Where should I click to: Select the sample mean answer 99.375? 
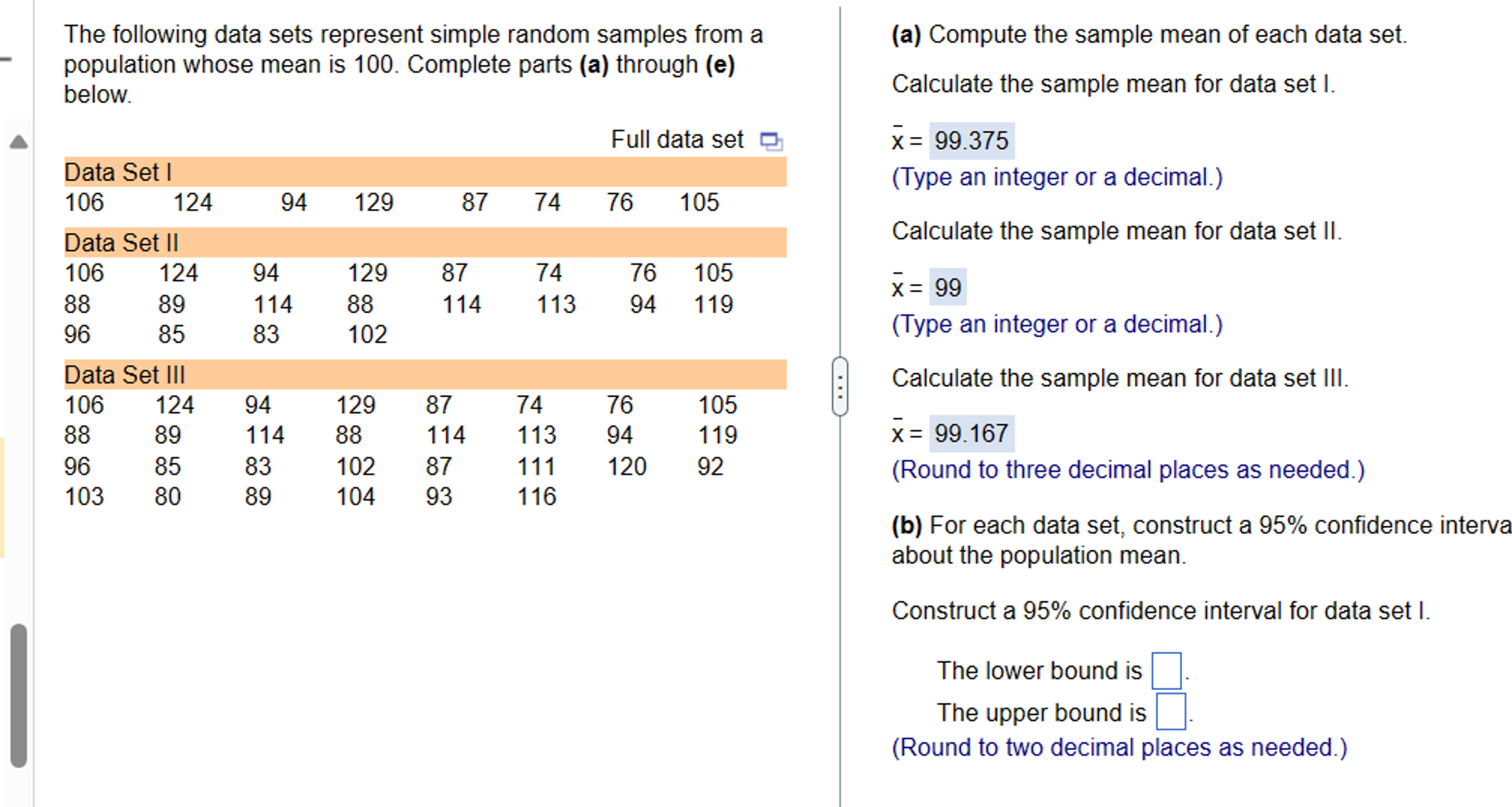pos(973,140)
